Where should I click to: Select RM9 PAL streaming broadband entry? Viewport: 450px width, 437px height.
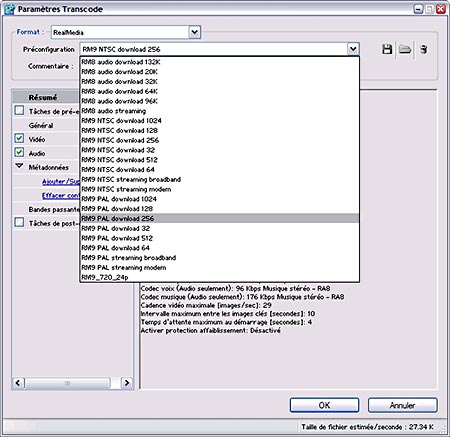coord(219,258)
